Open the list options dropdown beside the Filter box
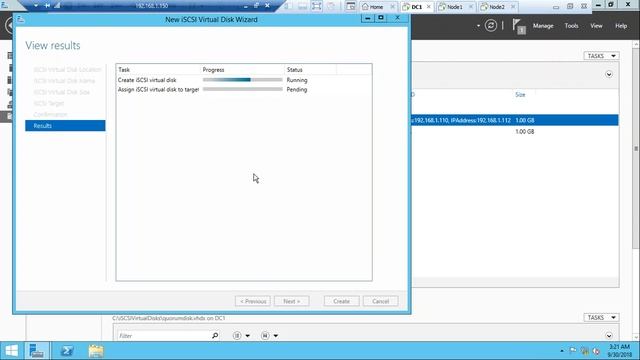 coord(247,336)
